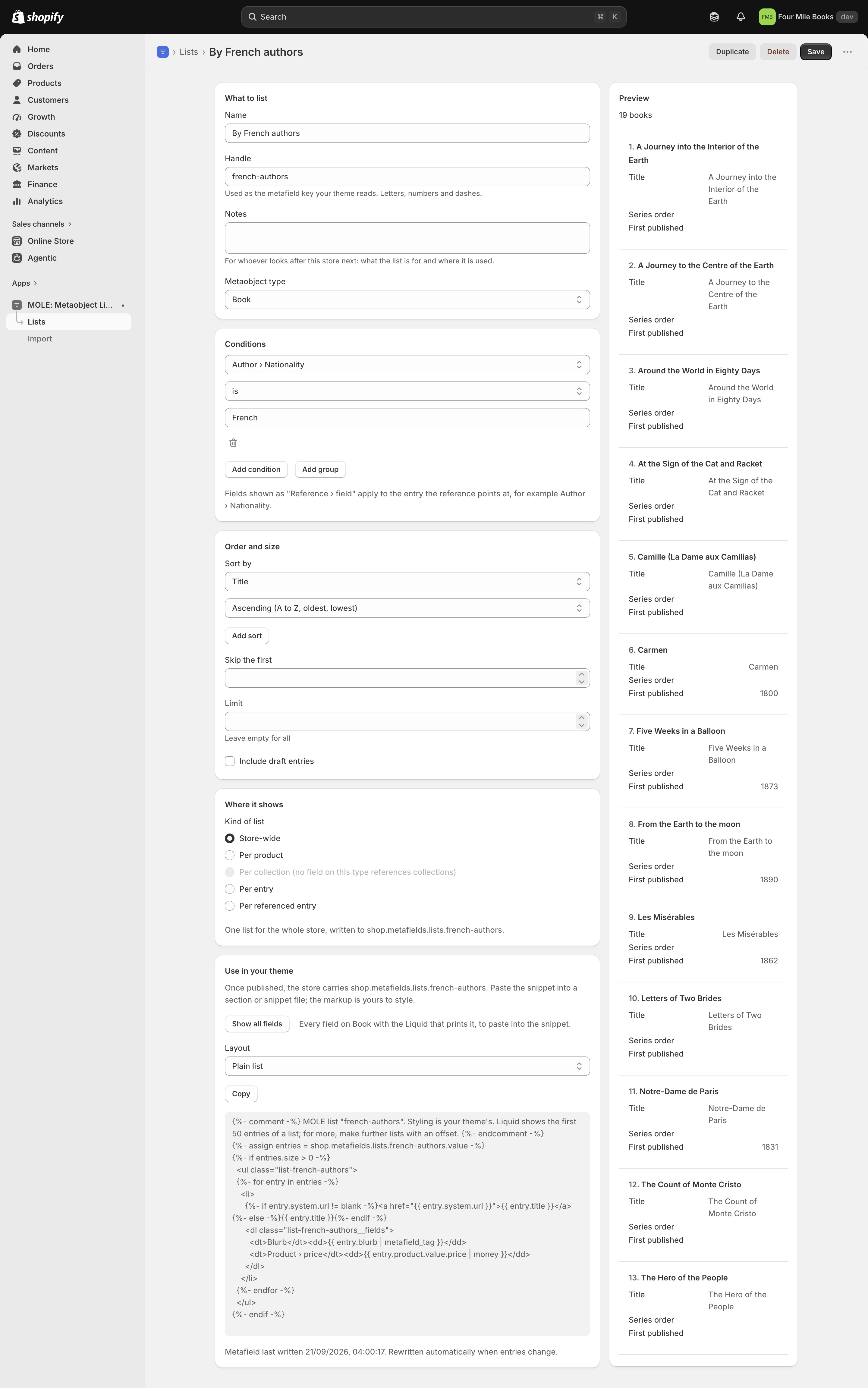
Task: Open the Lists item under MOLE app
Action: point(69,322)
